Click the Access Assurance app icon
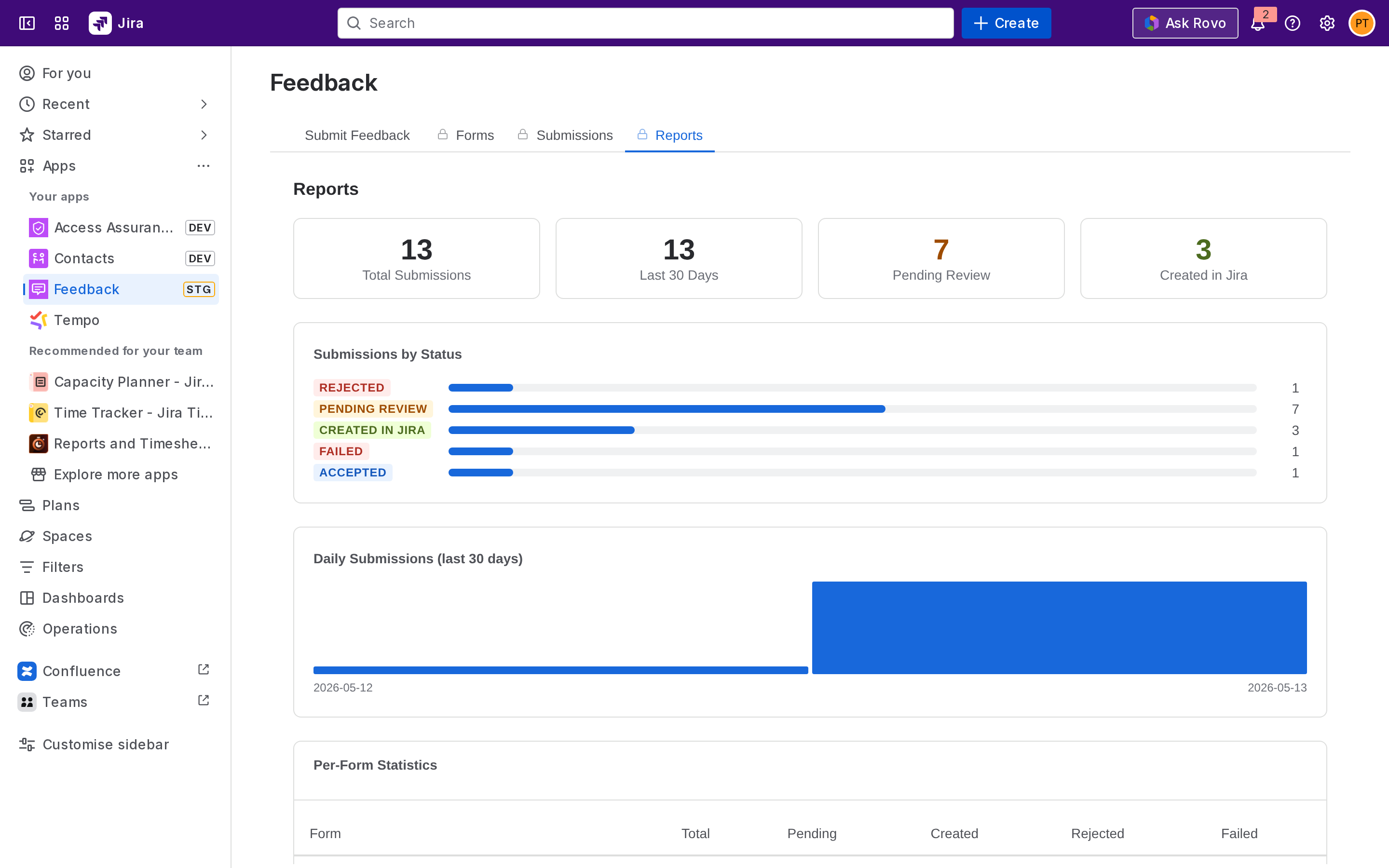This screenshot has height=868, width=1389. (x=39, y=227)
